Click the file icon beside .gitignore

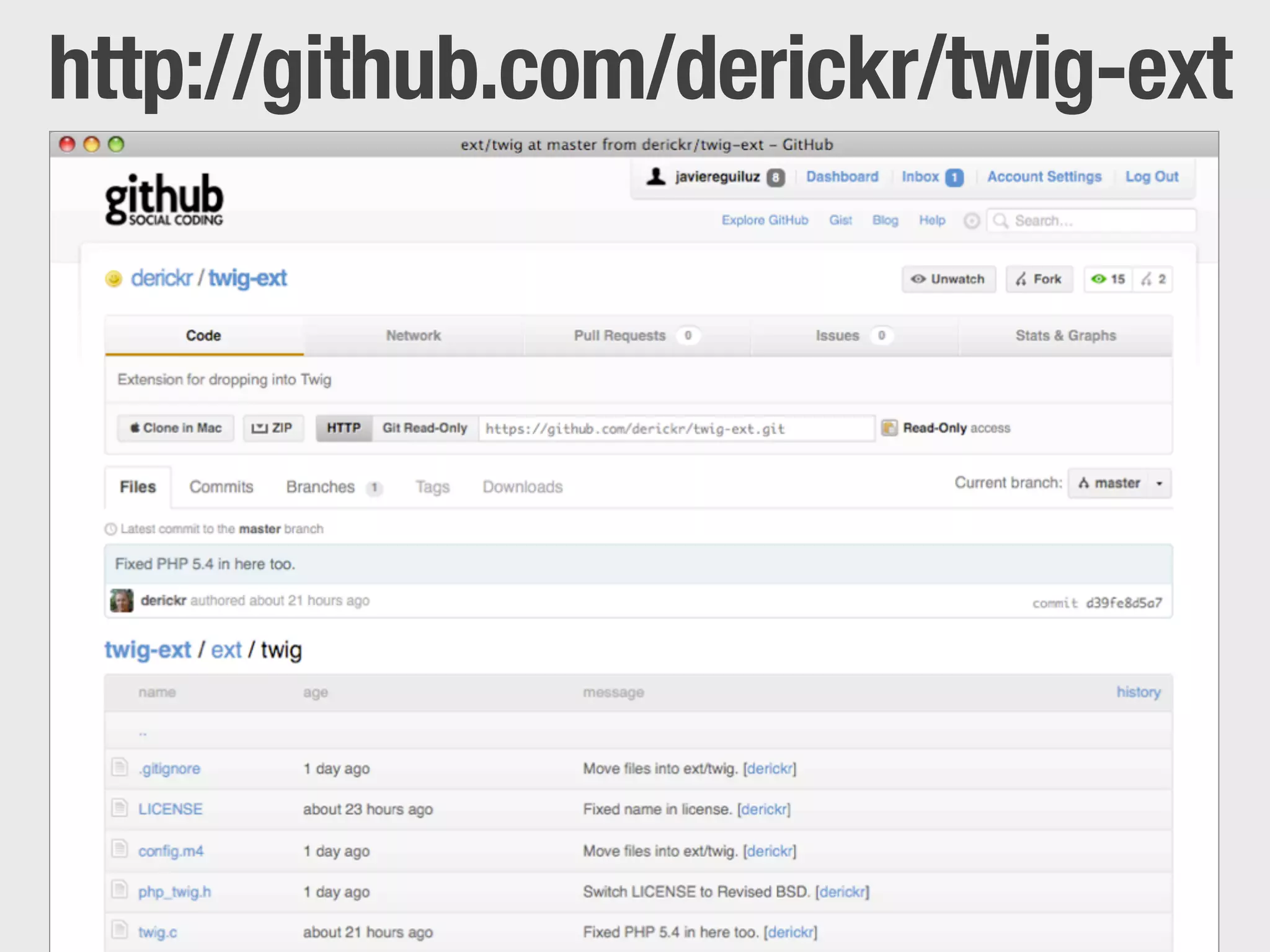click(x=119, y=767)
